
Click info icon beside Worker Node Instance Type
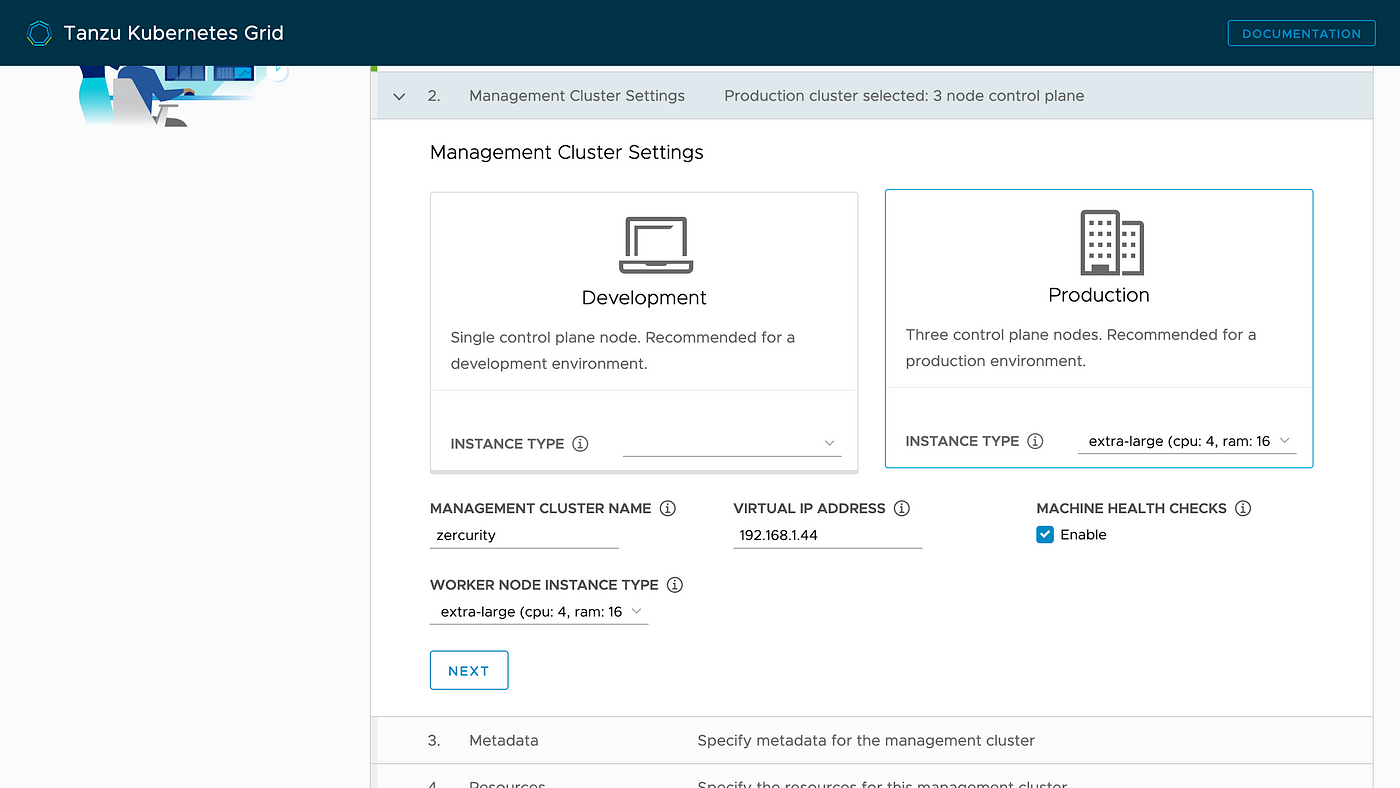675,585
